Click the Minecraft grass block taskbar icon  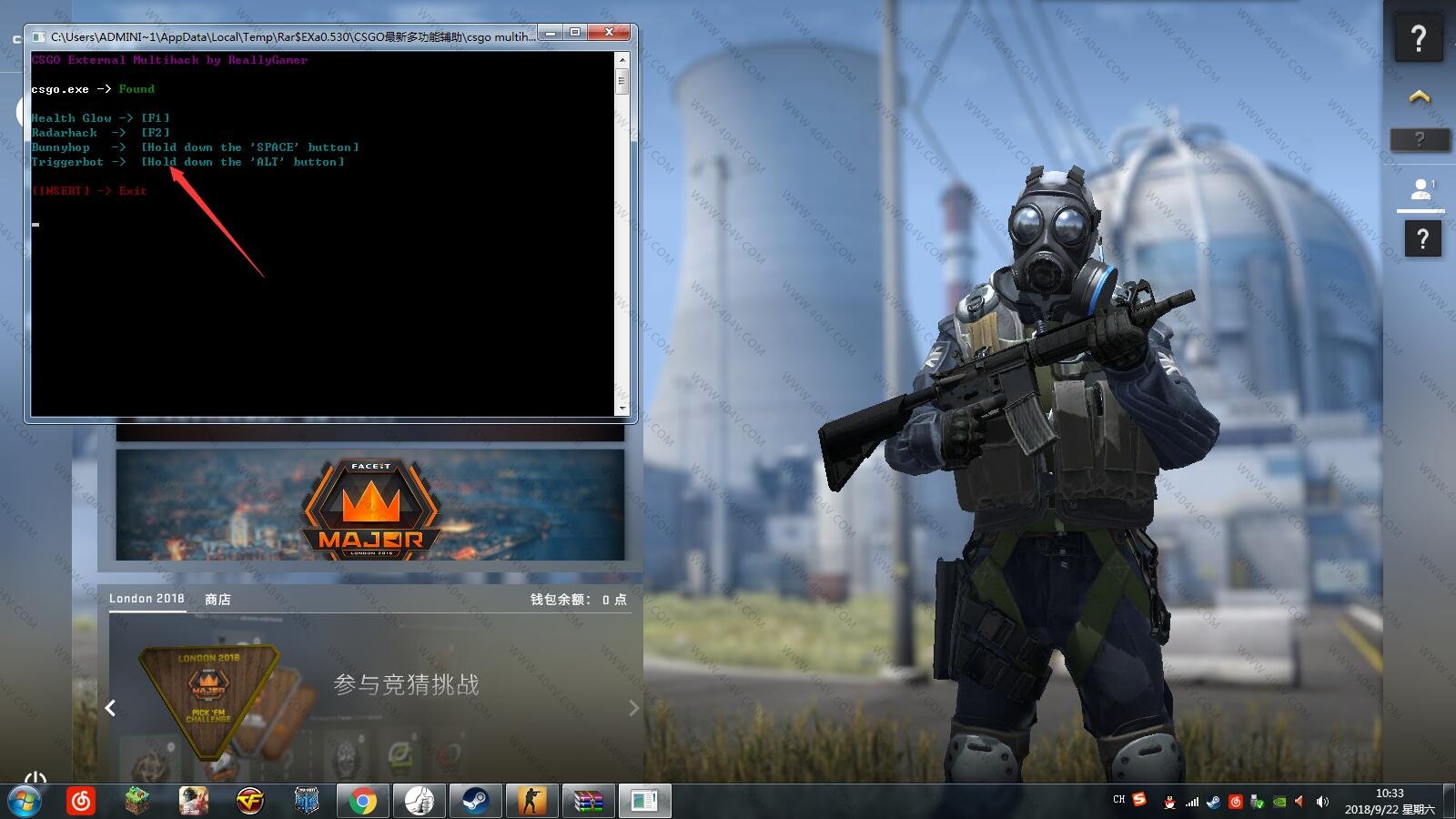click(x=137, y=801)
